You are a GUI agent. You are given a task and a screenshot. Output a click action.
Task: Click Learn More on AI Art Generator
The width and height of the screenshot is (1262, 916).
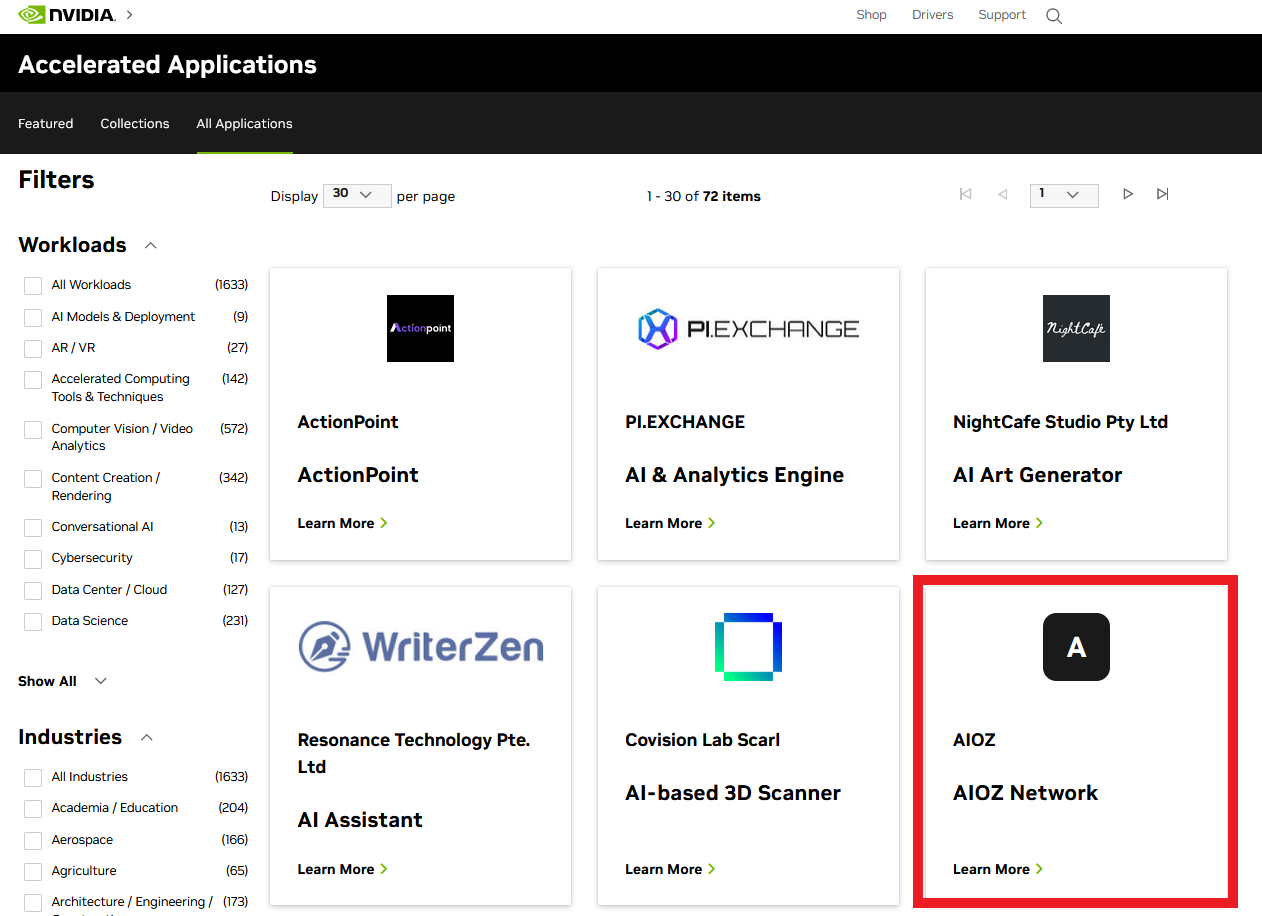coord(999,523)
